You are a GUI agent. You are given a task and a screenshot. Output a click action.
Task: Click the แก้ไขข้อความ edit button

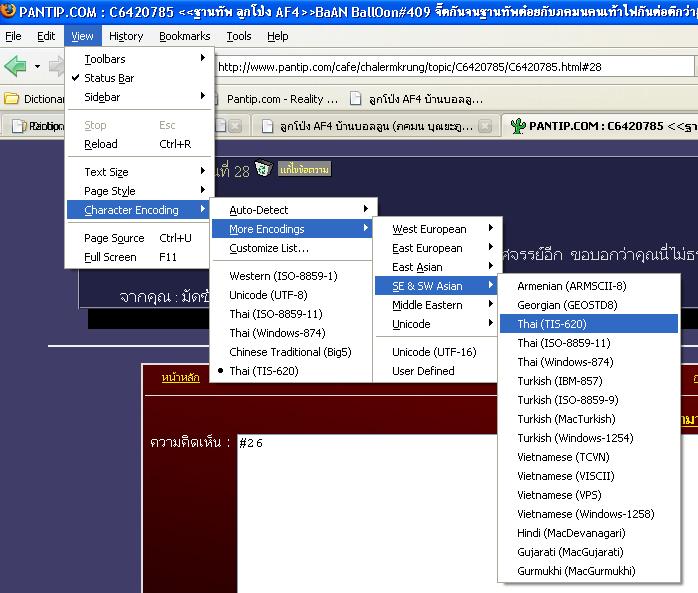(x=304, y=169)
